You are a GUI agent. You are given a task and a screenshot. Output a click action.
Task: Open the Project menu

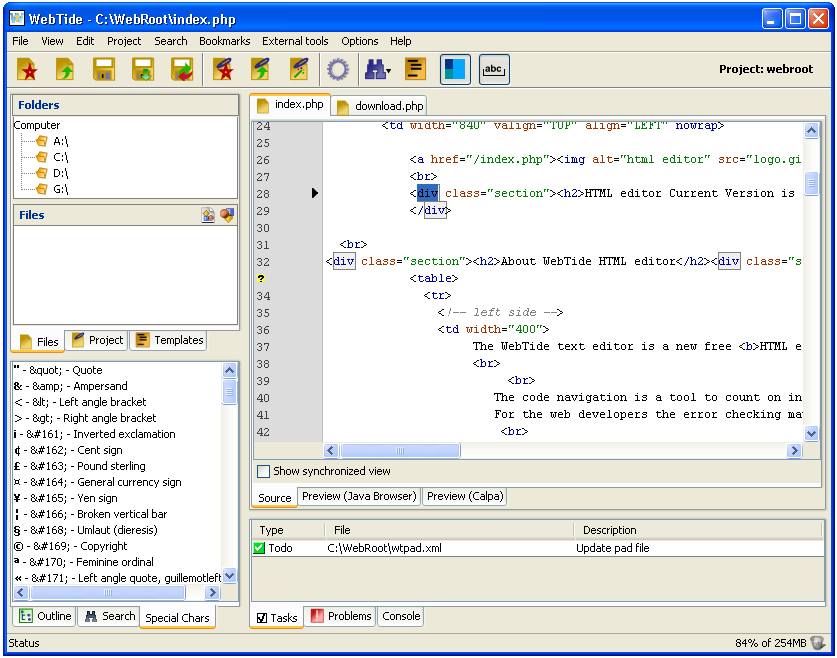(x=124, y=41)
